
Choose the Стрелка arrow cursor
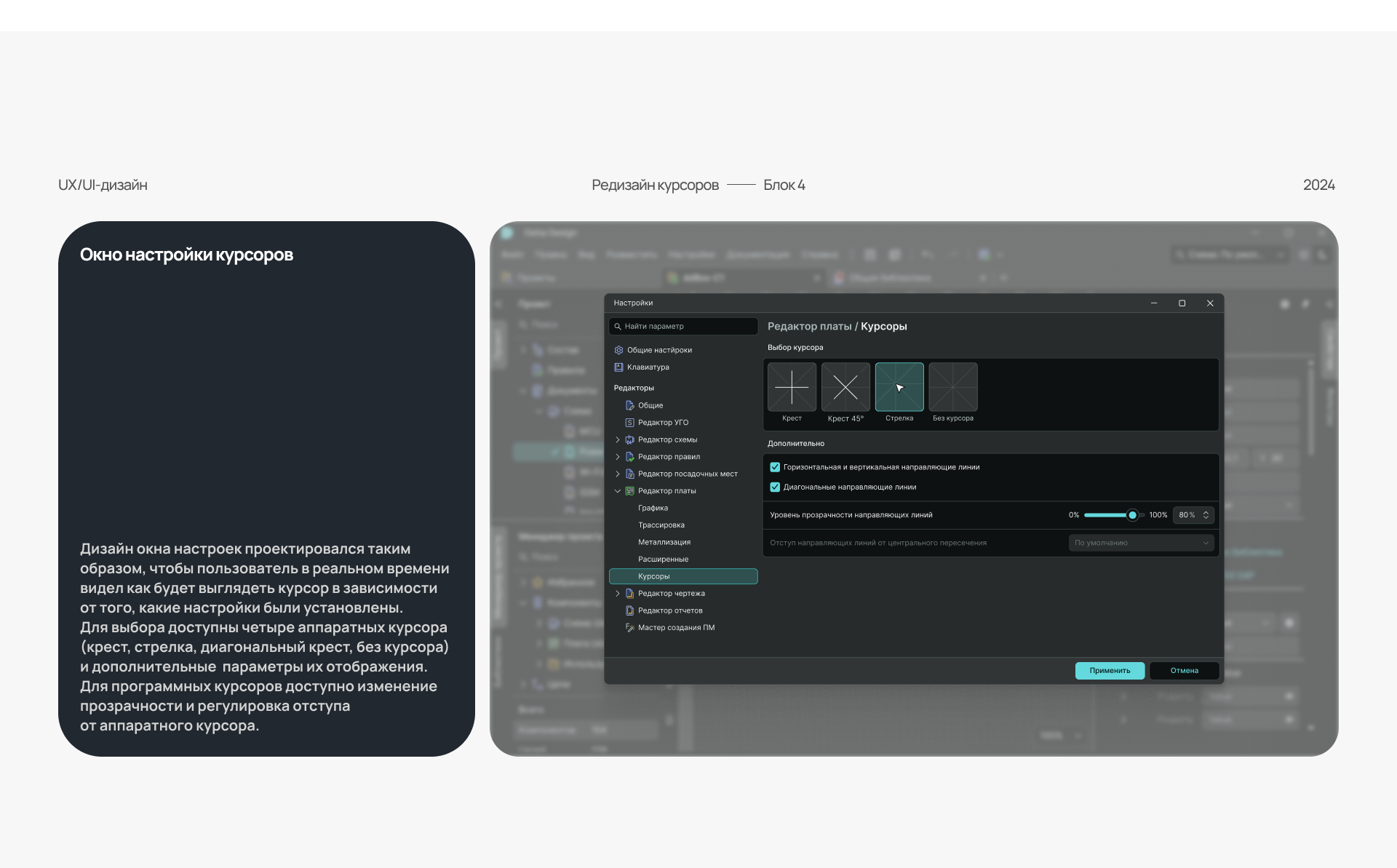tap(899, 387)
